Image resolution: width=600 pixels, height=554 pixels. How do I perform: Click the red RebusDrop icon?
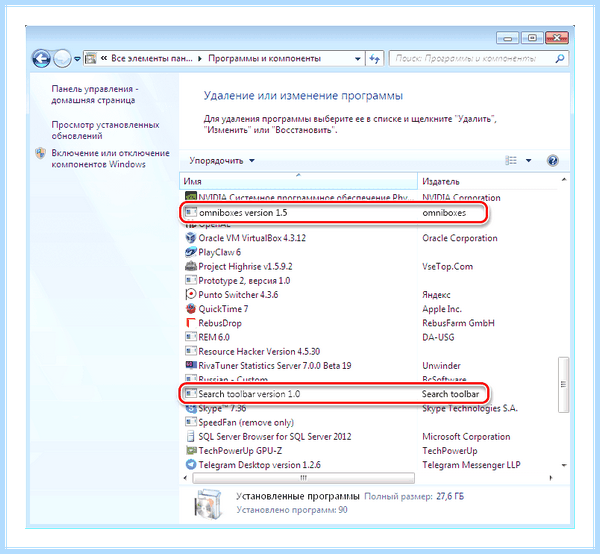(191, 323)
